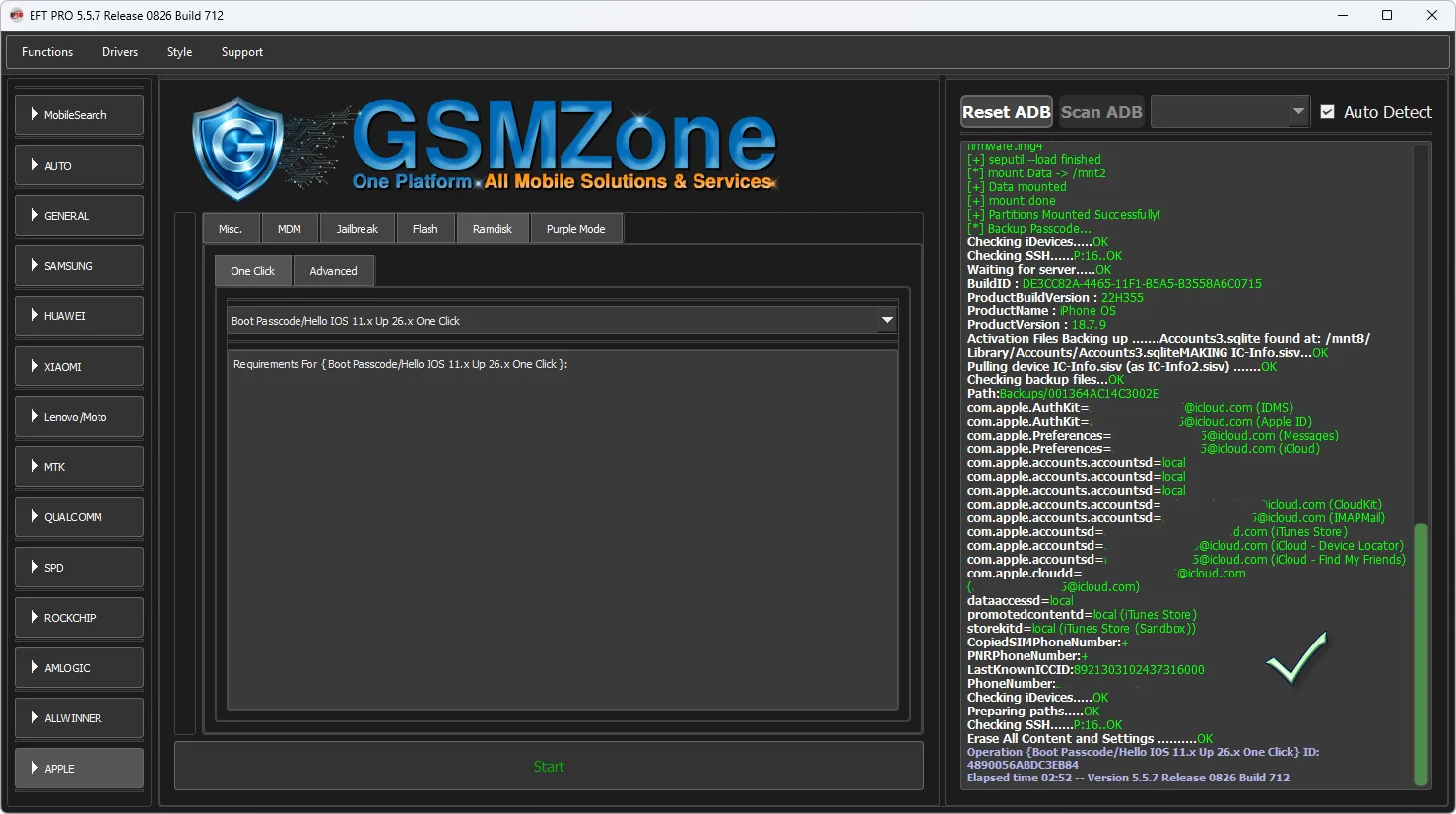The image size is (1456, 814).
Task: Click the ProductVersion 18.7.9 log line
Action: [1036, 325]
